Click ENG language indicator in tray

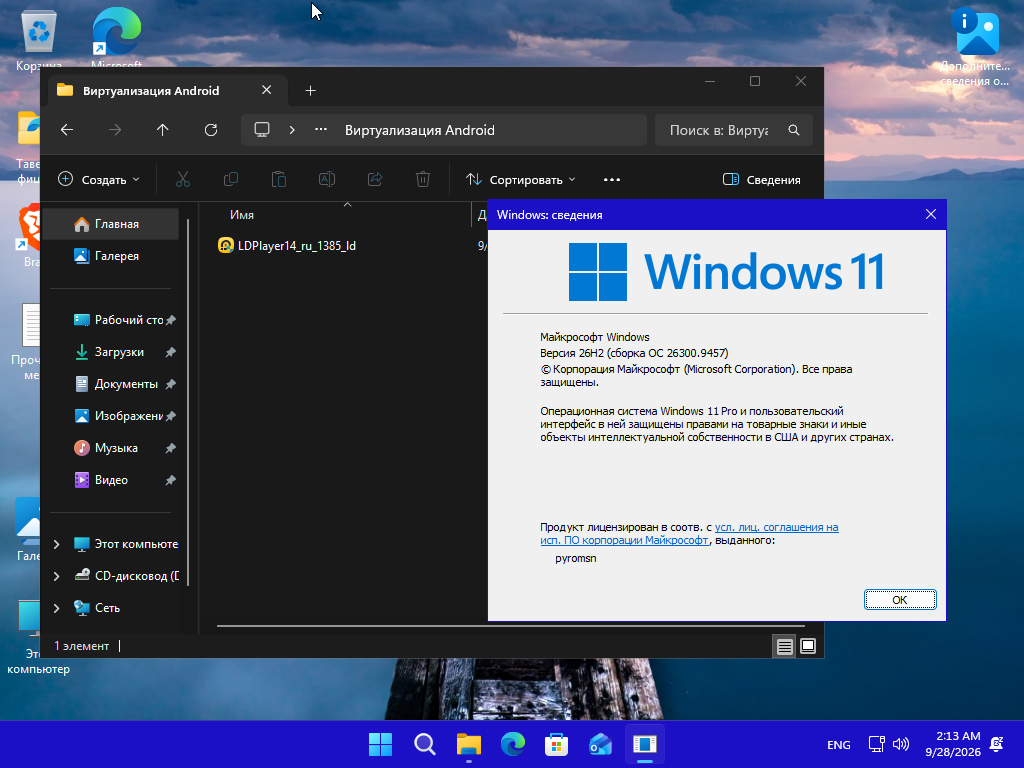coord(839,744)
